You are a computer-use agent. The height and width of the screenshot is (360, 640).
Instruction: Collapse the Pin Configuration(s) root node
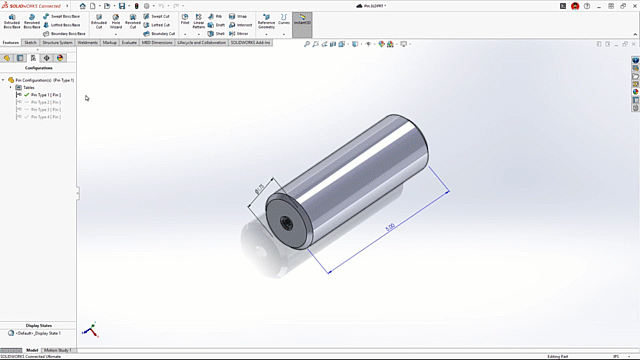coord(3,80)
